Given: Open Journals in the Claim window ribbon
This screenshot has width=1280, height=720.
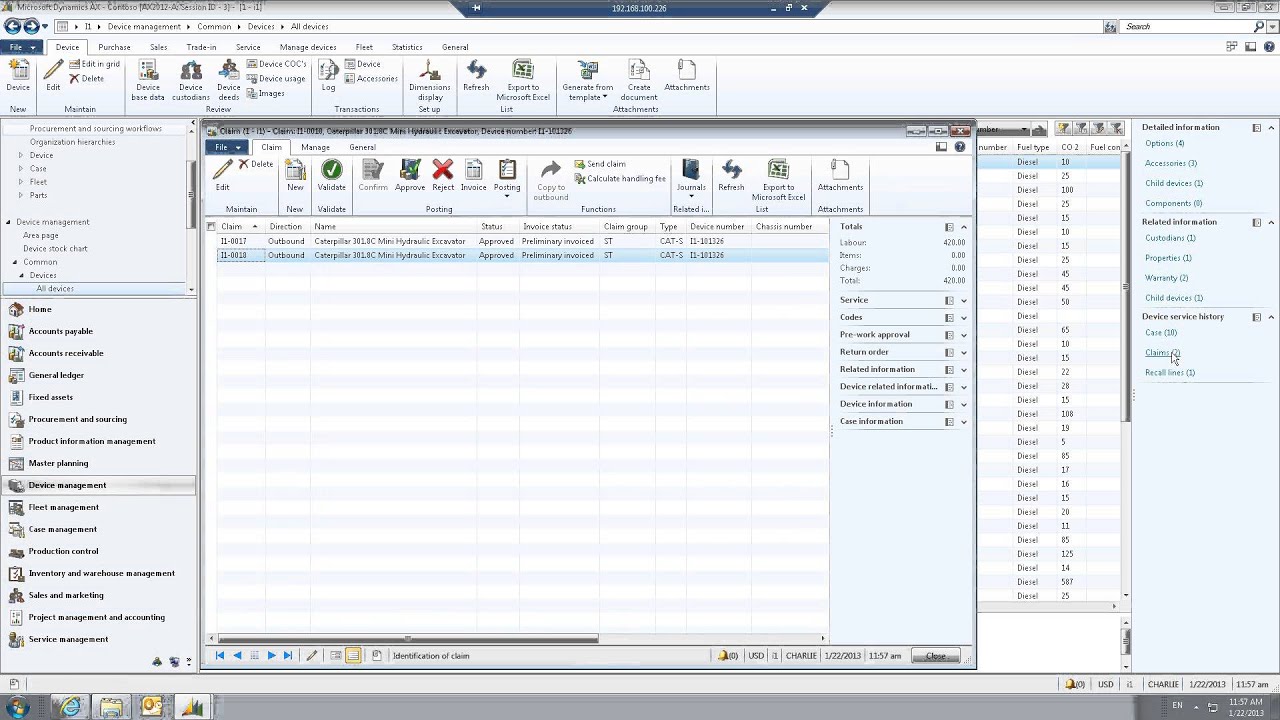Looking at the screenshot, I should click(691, 178).
